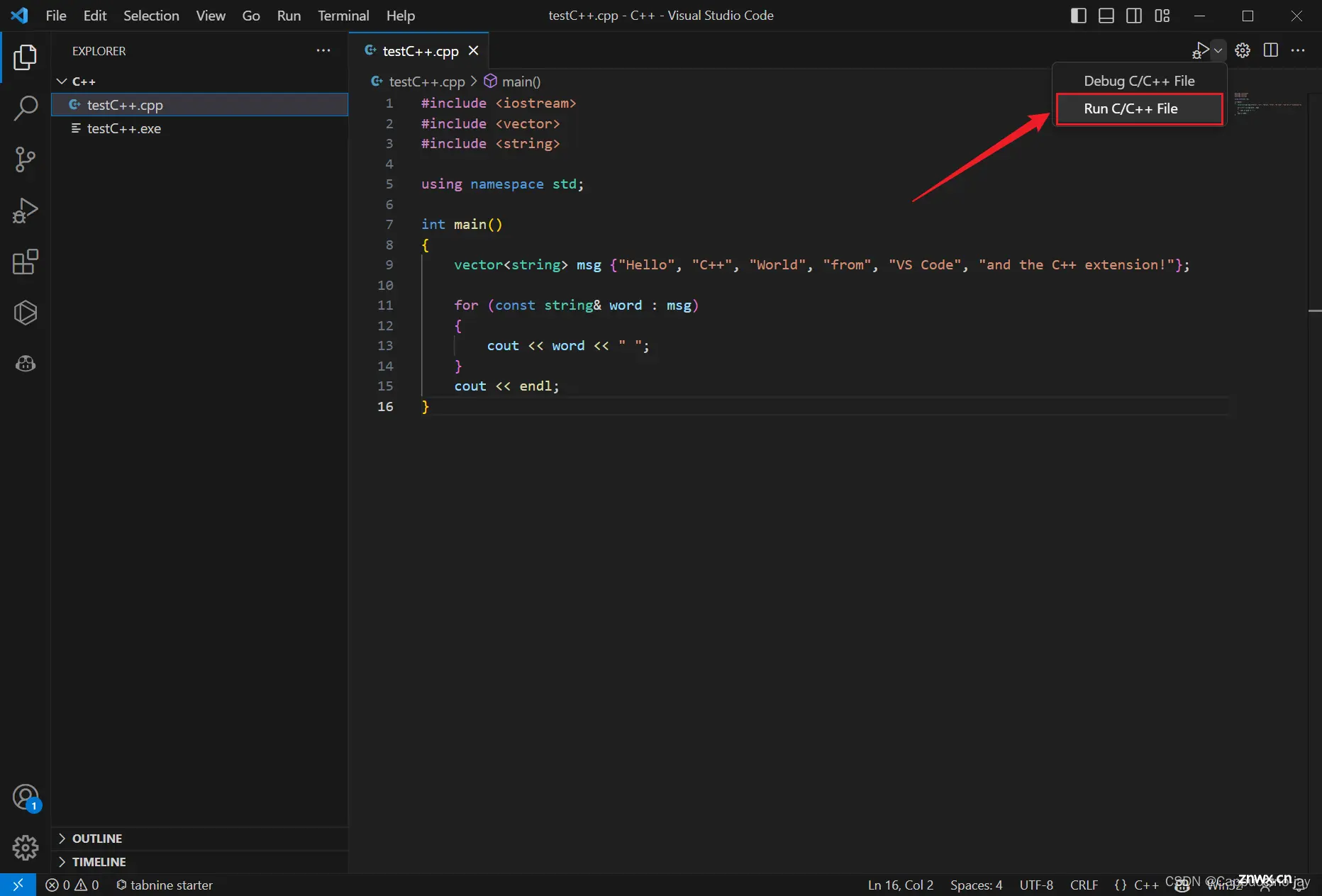This screenshot has width=1322, height=896.
Task: Expand the OUTLINE section
Action: tap(199, 839)
